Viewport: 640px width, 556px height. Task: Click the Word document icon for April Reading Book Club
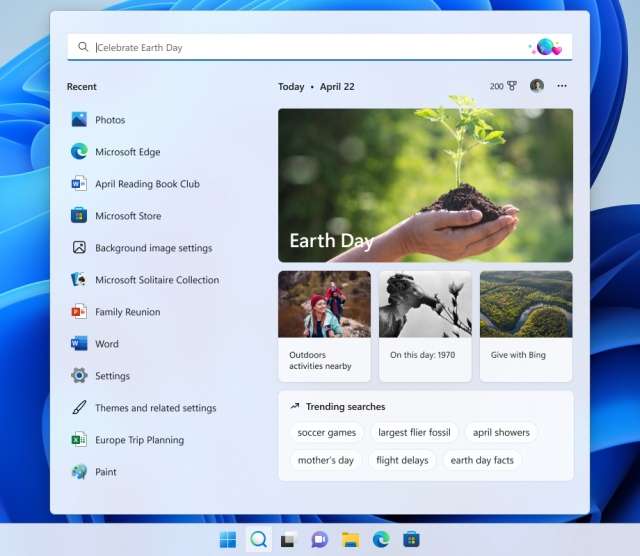pyautogui.click(x=79, y=184)
